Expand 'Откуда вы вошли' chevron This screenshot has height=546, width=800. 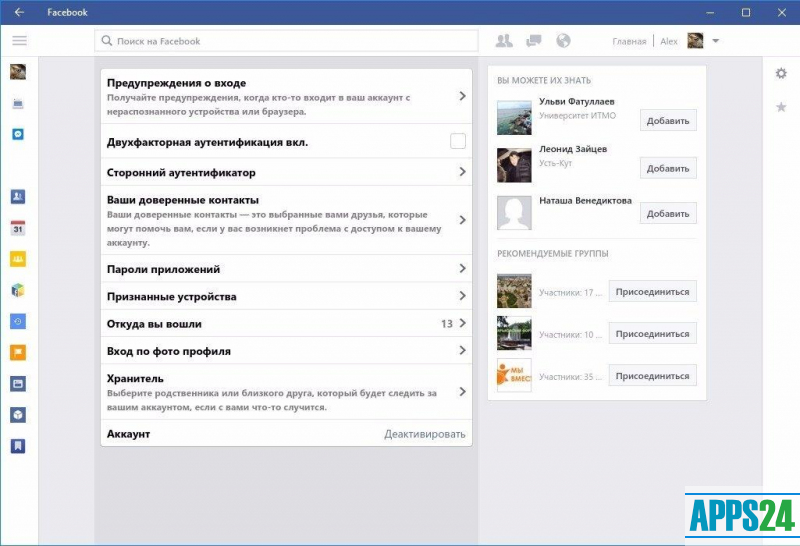pos(462,323)
